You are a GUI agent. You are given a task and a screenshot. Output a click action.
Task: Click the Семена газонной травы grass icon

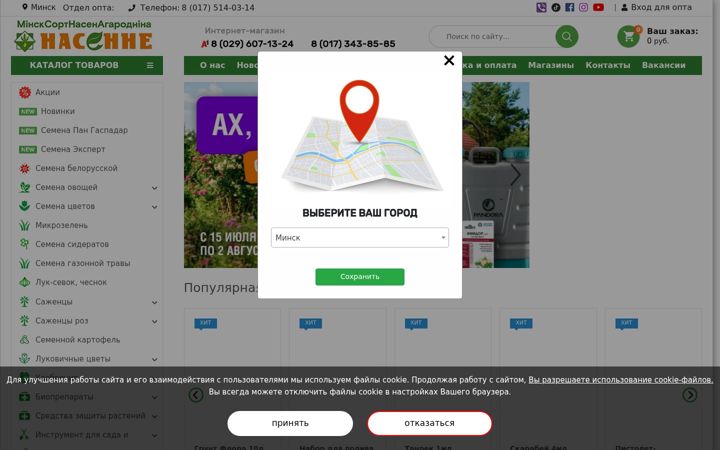tap(25, 264)
